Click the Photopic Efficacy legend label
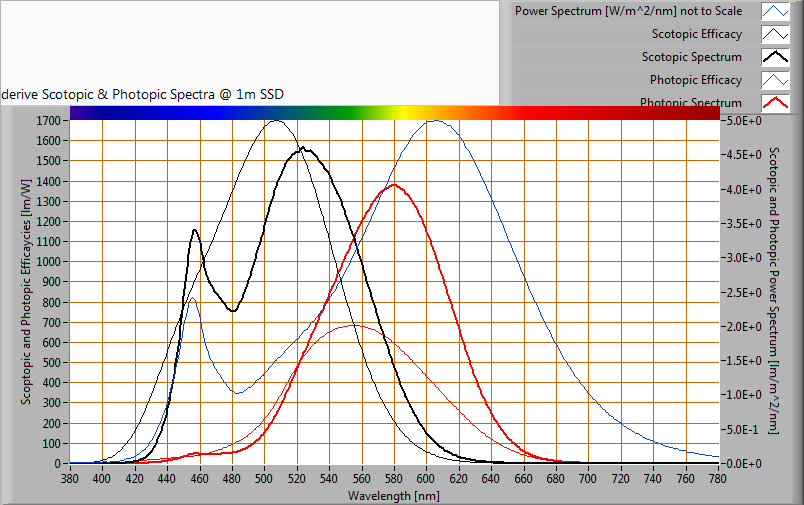804x505 pixels. point(695,80)
